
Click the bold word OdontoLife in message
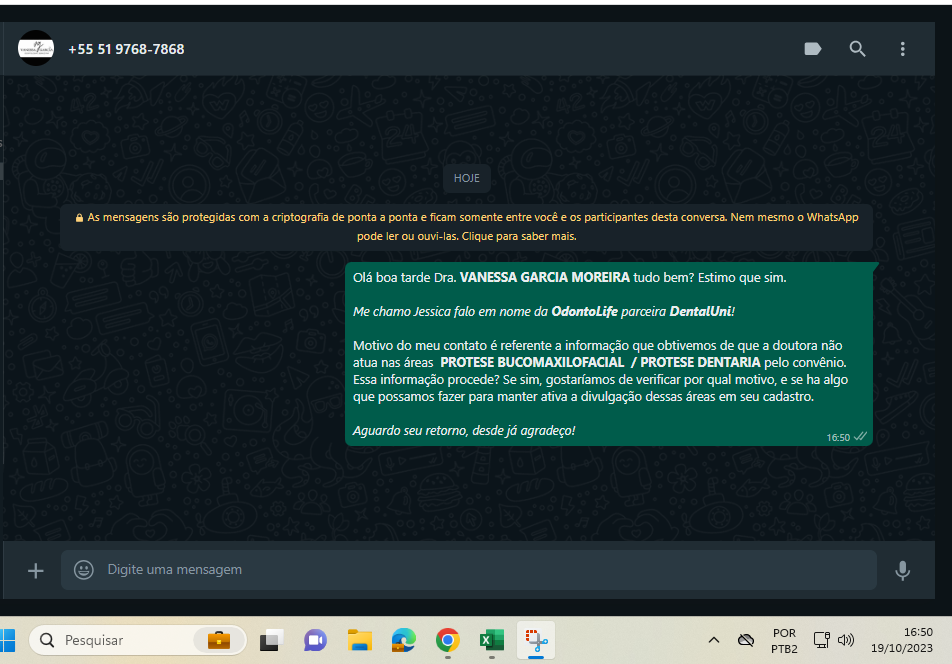pos(584,311)
